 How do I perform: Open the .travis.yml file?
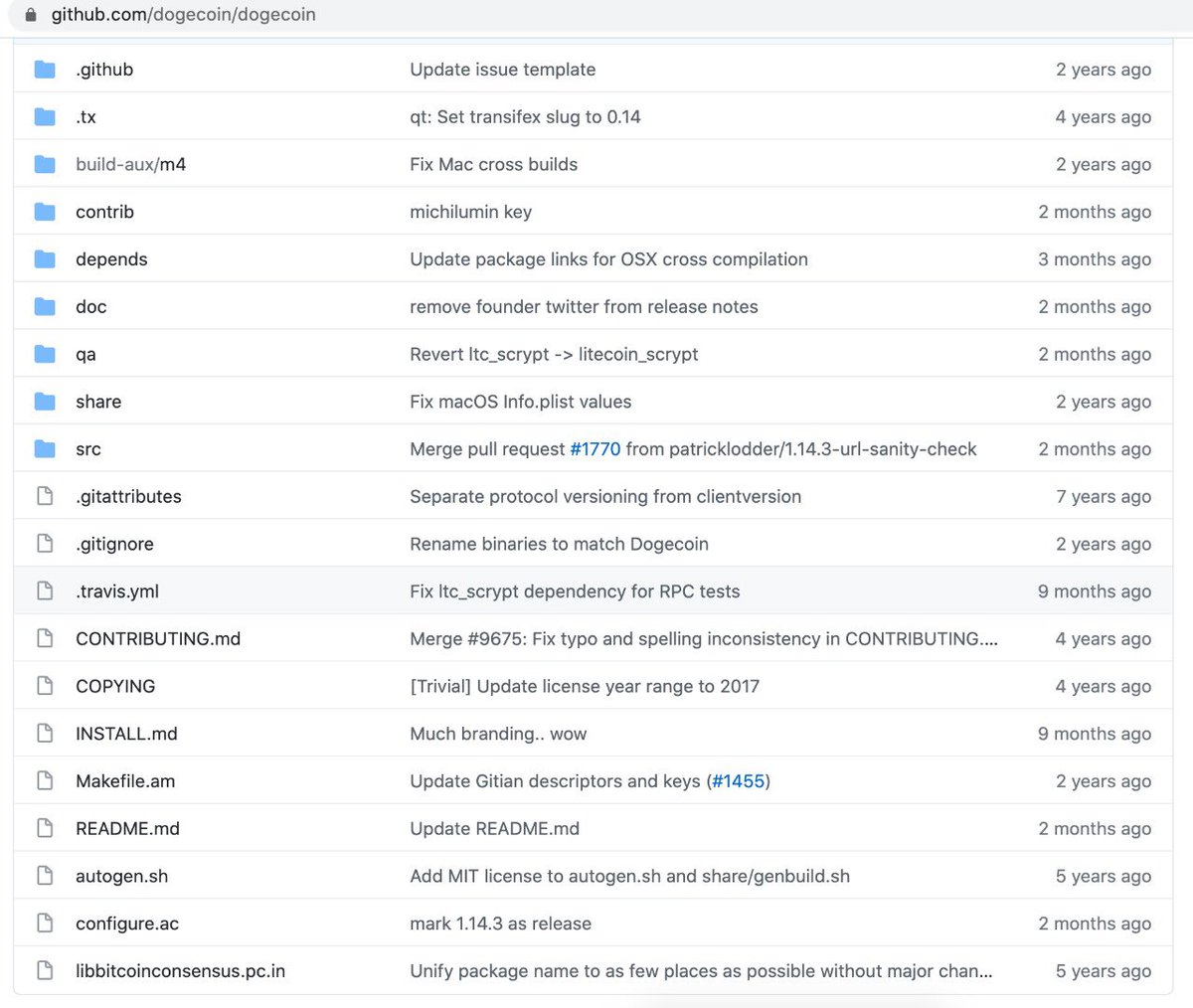tap(117, 591)
